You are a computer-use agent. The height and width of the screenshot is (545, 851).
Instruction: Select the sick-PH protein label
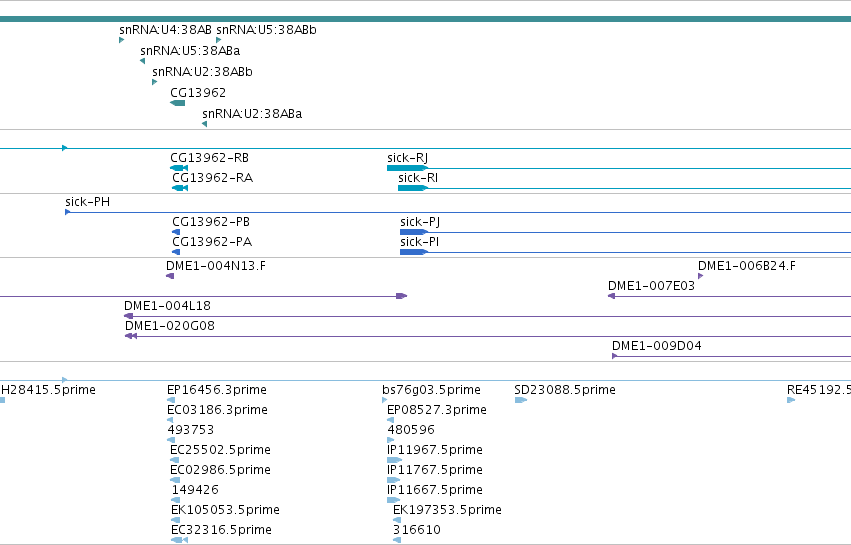[x=87, y=202]
